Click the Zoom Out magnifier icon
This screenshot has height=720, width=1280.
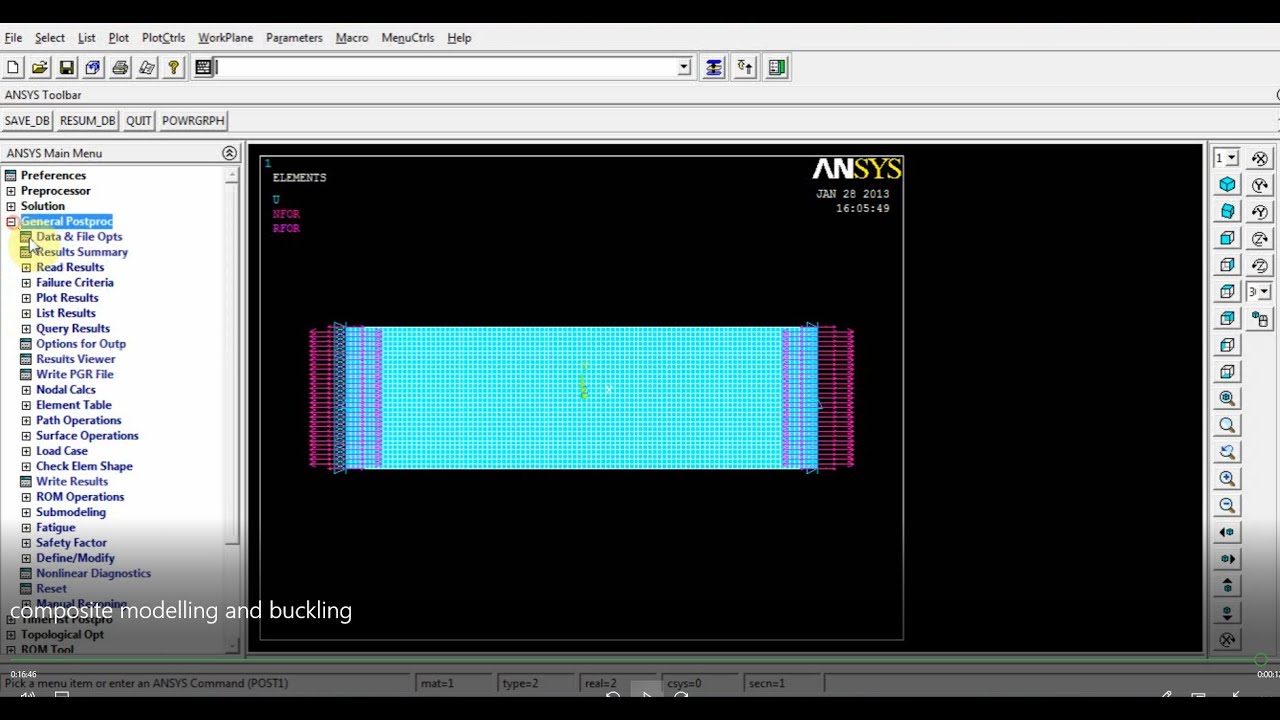pyautogui.click(x=1227, y=505)
